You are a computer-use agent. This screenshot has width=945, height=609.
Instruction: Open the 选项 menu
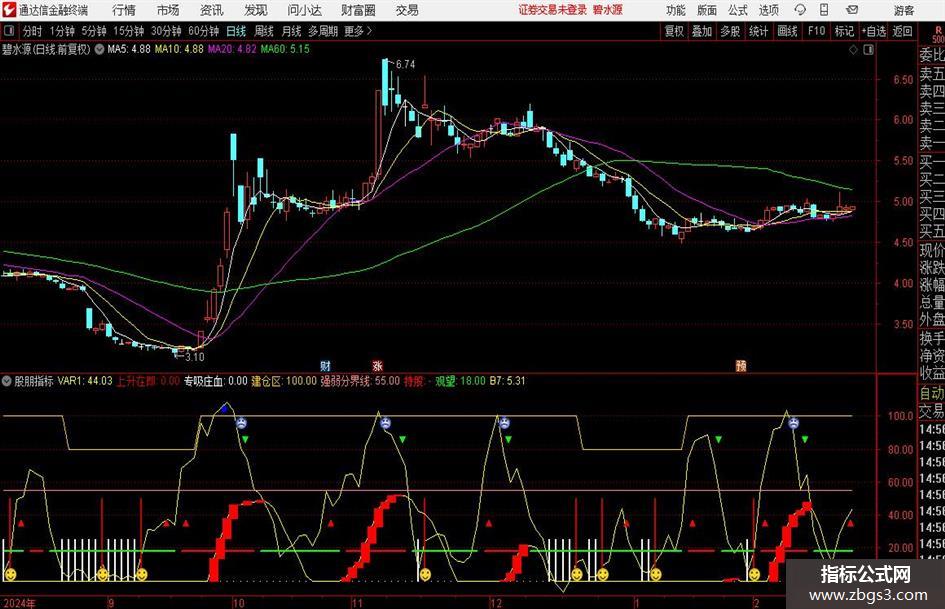coord(769,10)
